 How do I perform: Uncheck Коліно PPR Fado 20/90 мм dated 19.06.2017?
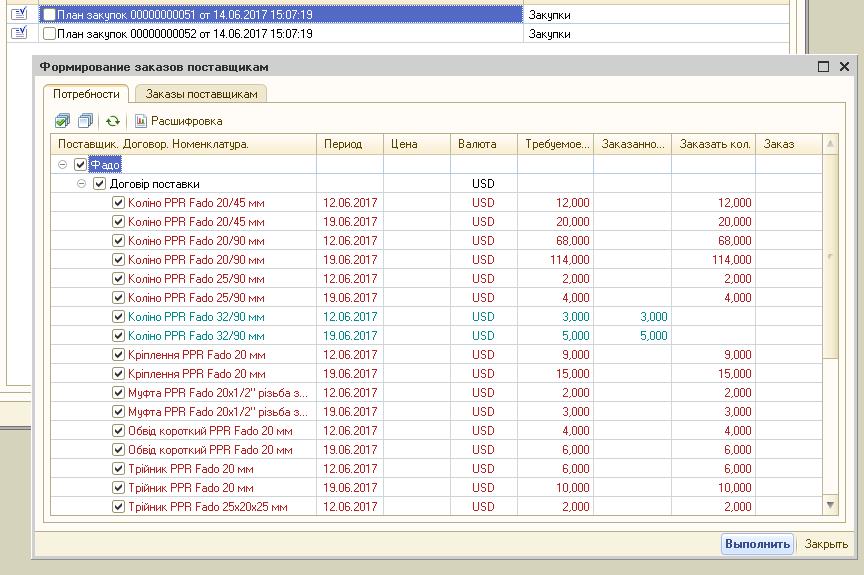tap(118, 259)
